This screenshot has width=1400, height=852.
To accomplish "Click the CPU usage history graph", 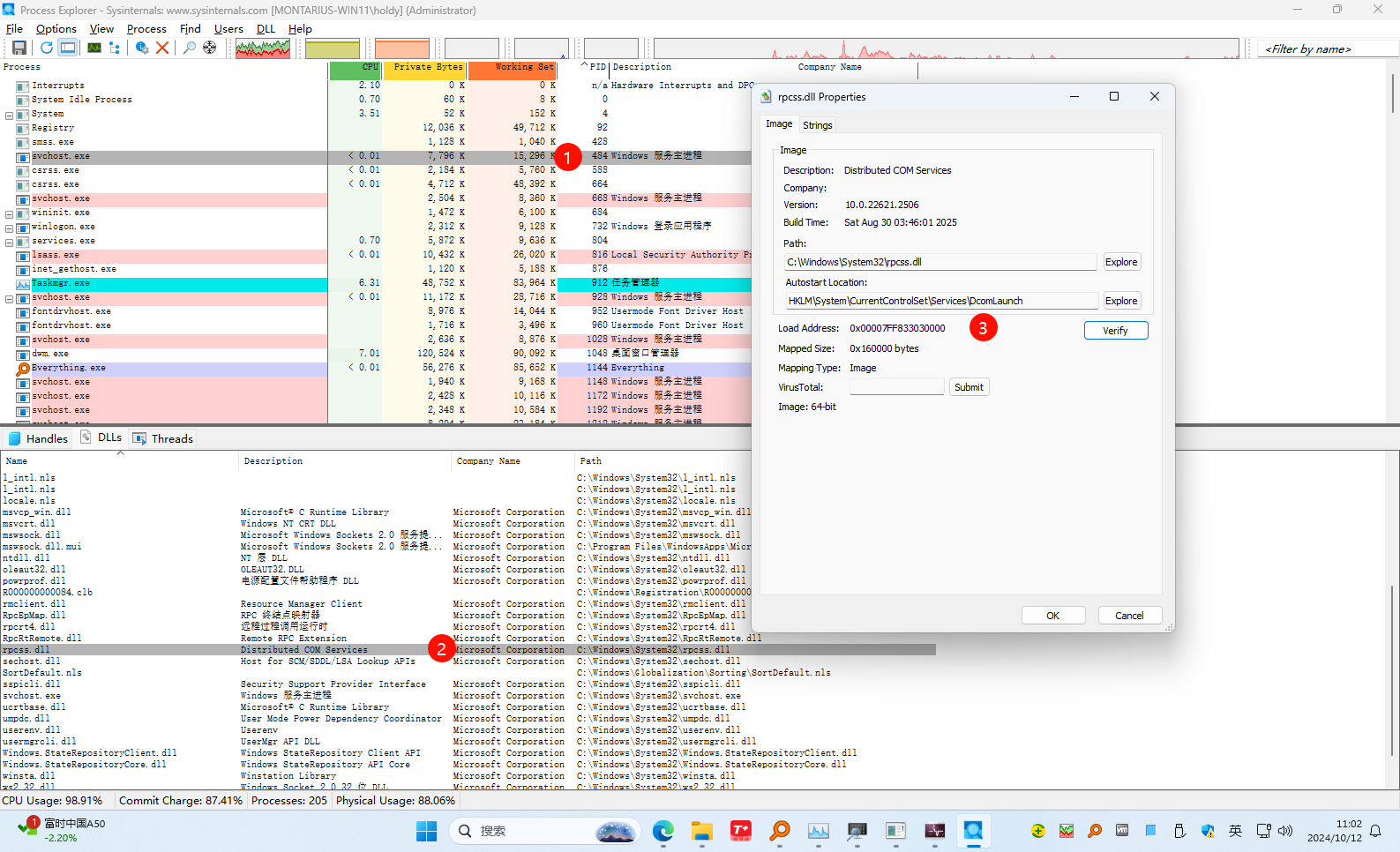I will (263, 49).
